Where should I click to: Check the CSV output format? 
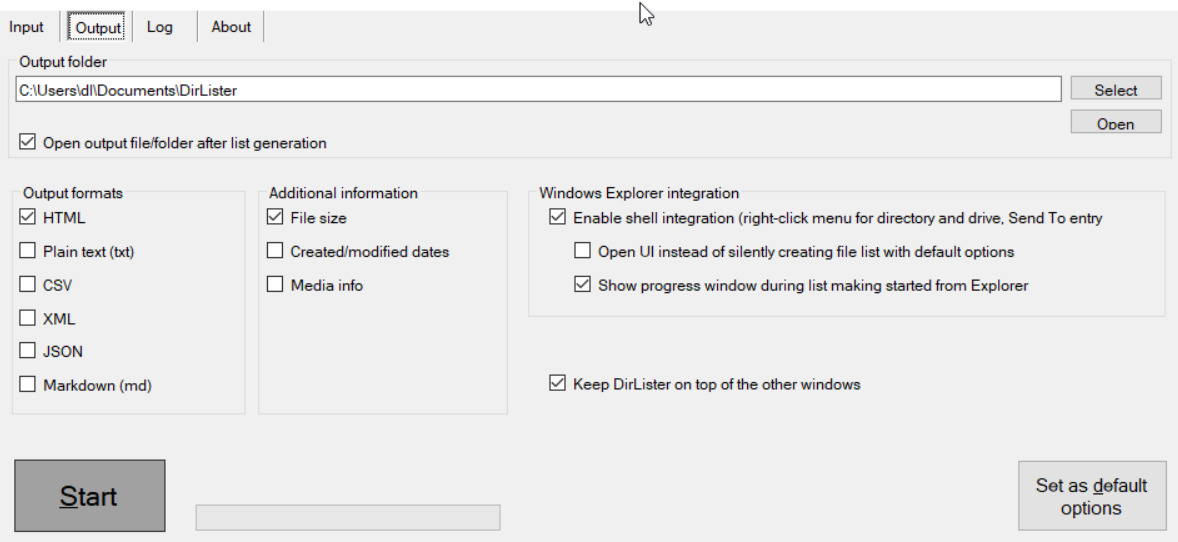(27, 285)
